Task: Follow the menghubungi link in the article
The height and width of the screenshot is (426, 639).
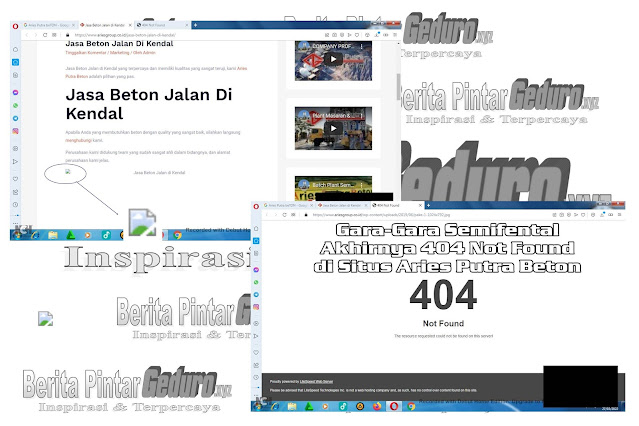Action: (78, 140)
